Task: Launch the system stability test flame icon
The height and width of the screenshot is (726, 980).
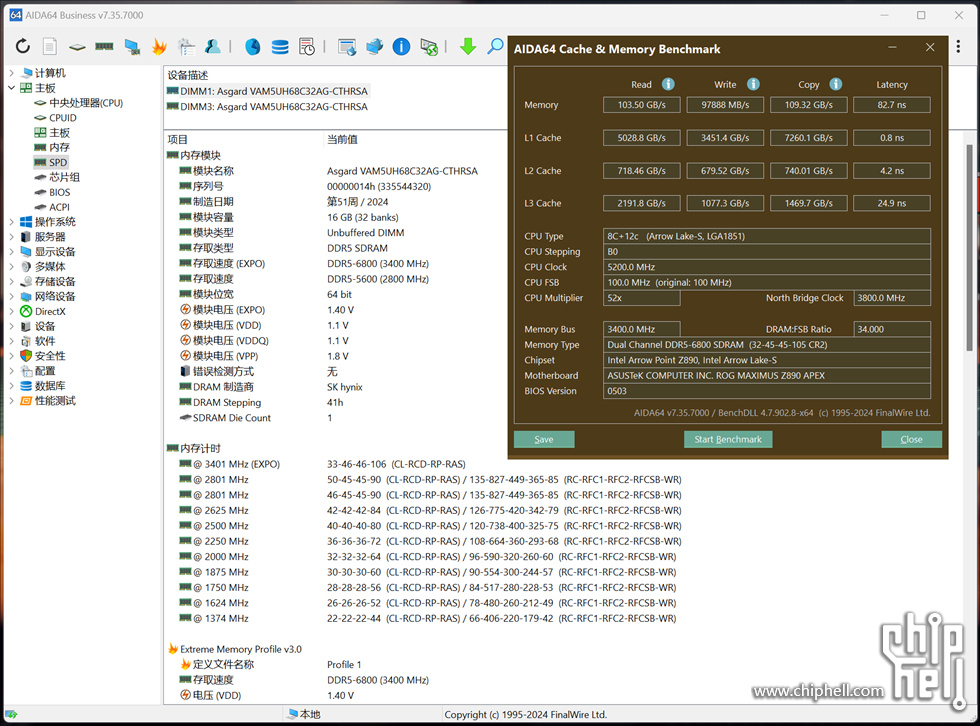Action: [x=159, y=46]
